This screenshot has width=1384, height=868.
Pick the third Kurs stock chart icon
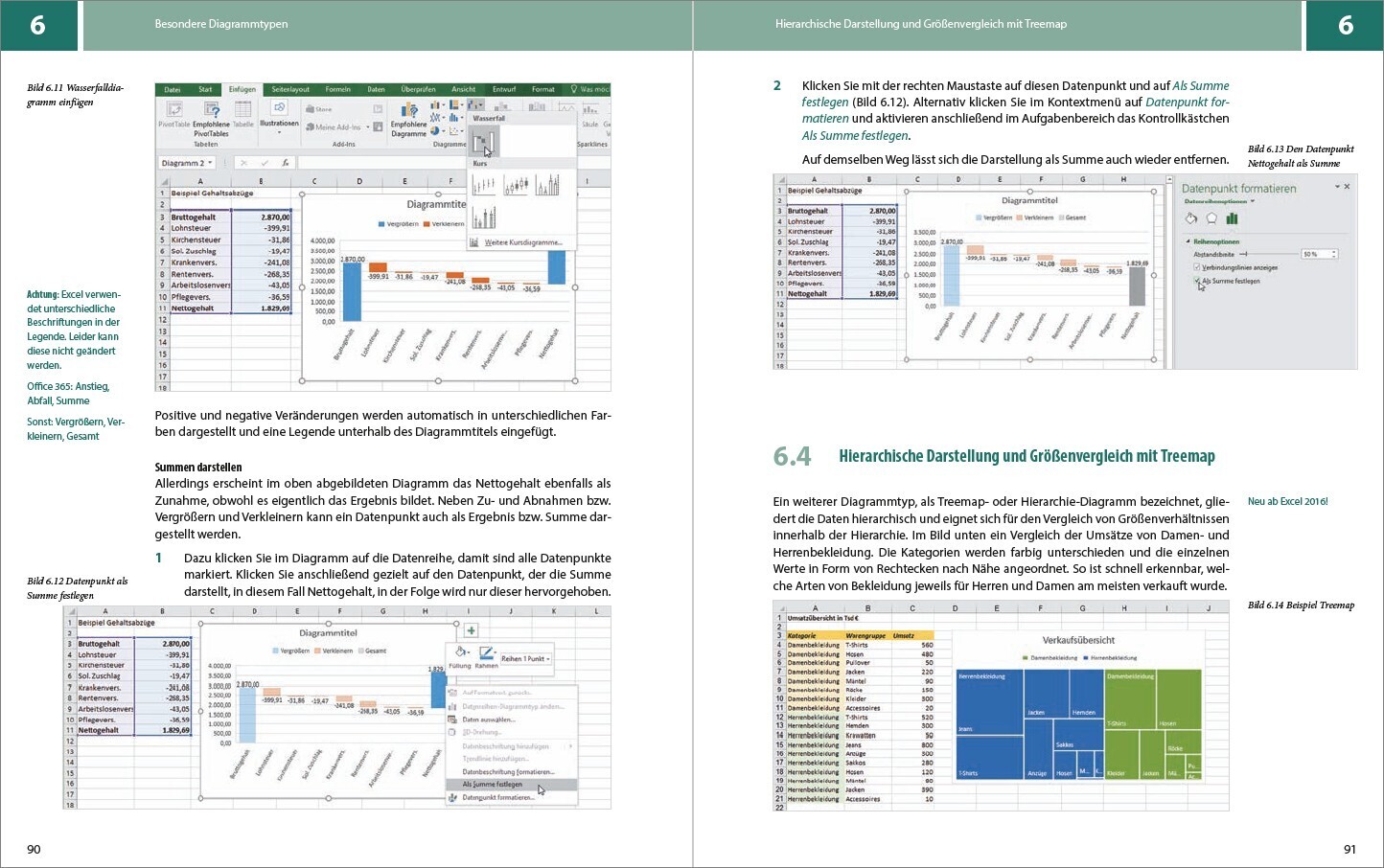[x=547, y=185]
